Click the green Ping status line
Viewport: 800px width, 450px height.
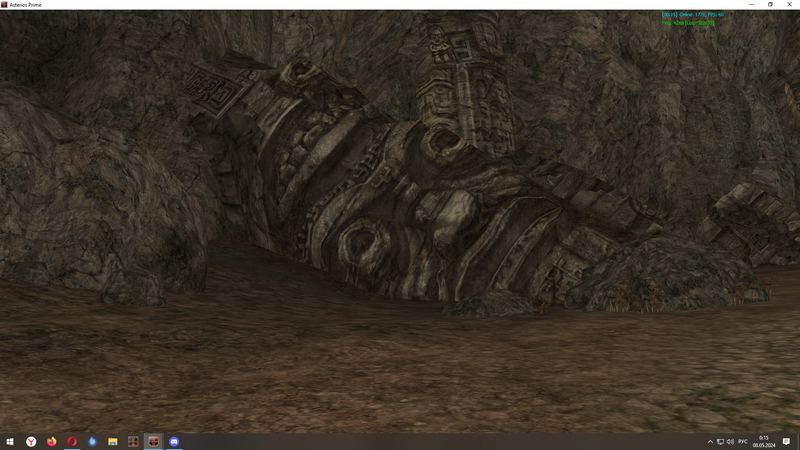point(688,23)
